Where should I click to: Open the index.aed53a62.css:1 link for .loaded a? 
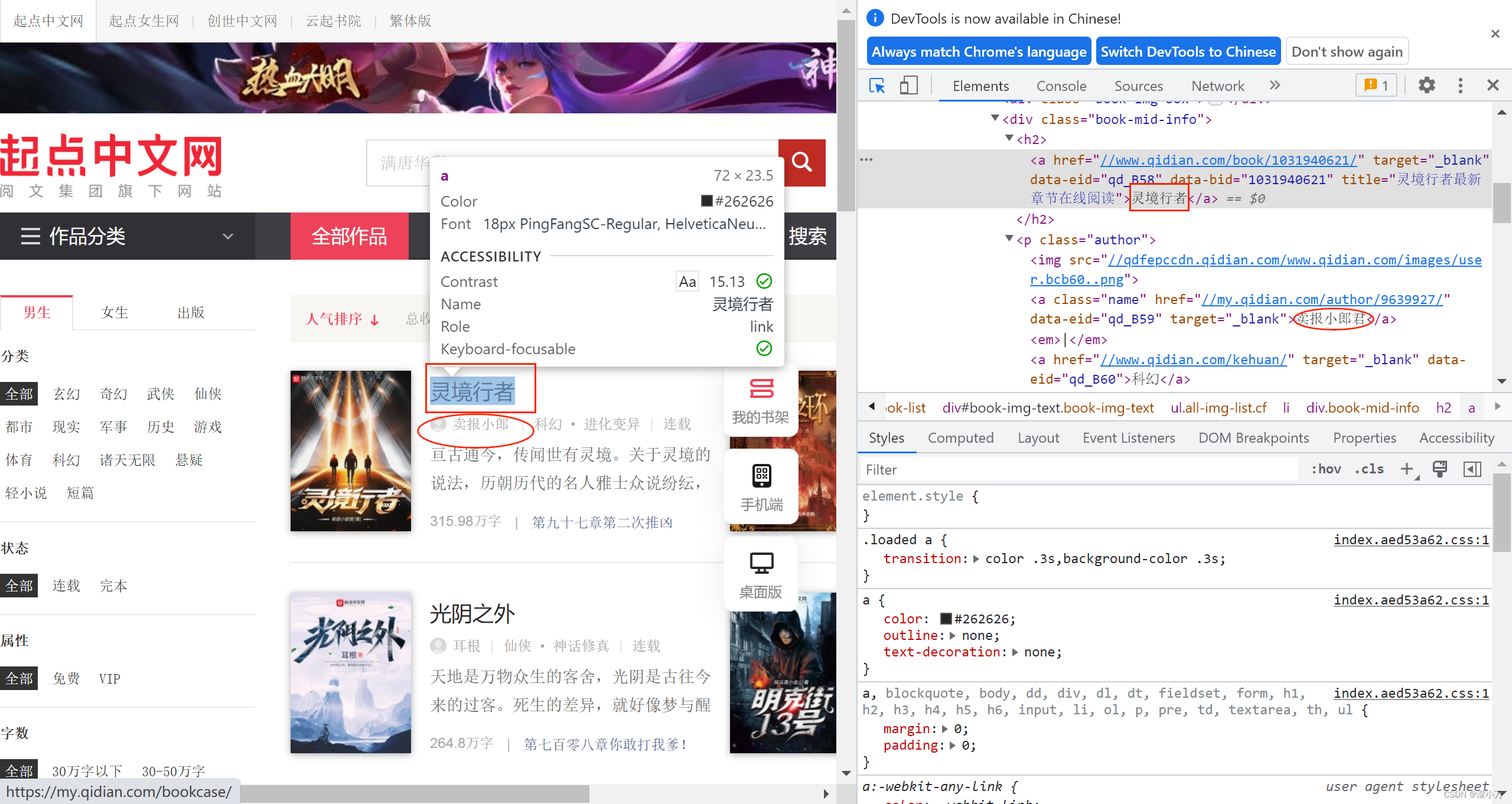point(1411,540)
